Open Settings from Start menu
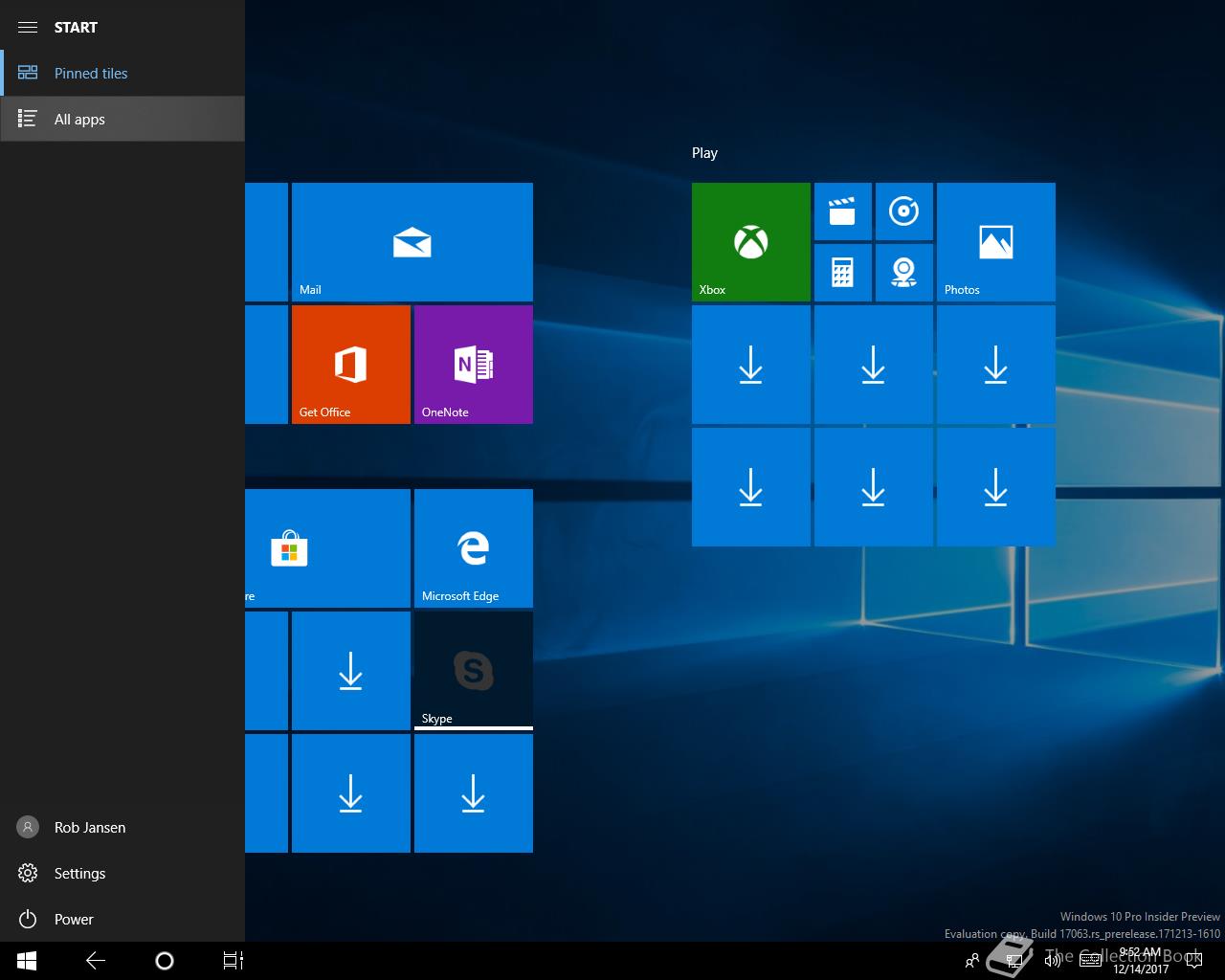 pyautogui.click(x=122, y=873)
